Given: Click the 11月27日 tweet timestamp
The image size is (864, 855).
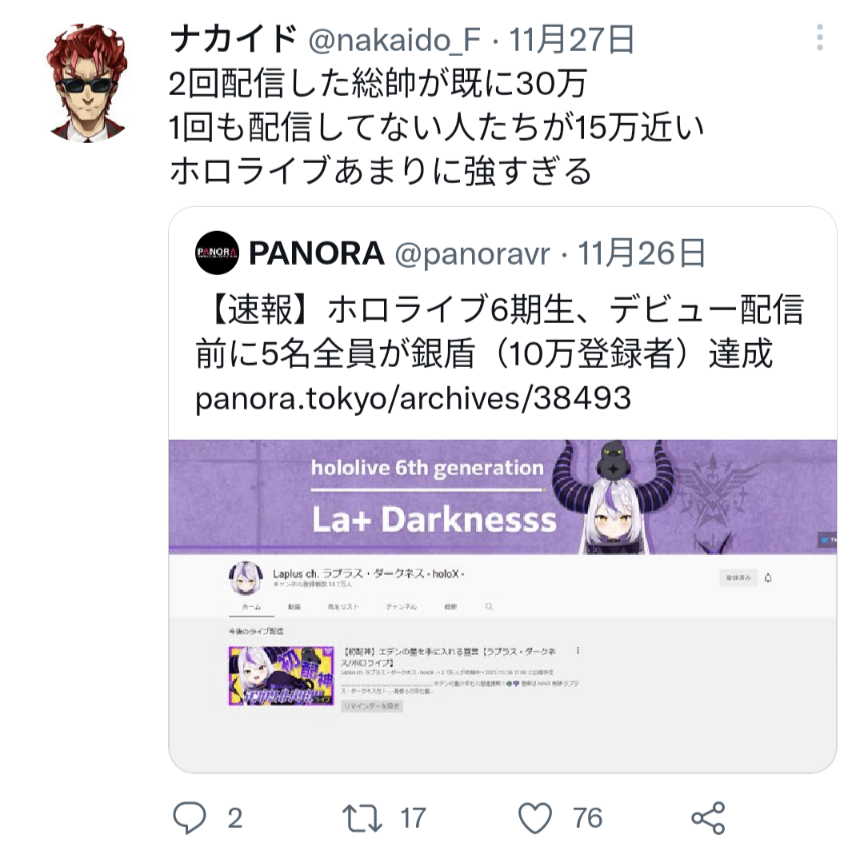Looking at the screenshot, I should (571, 40).
